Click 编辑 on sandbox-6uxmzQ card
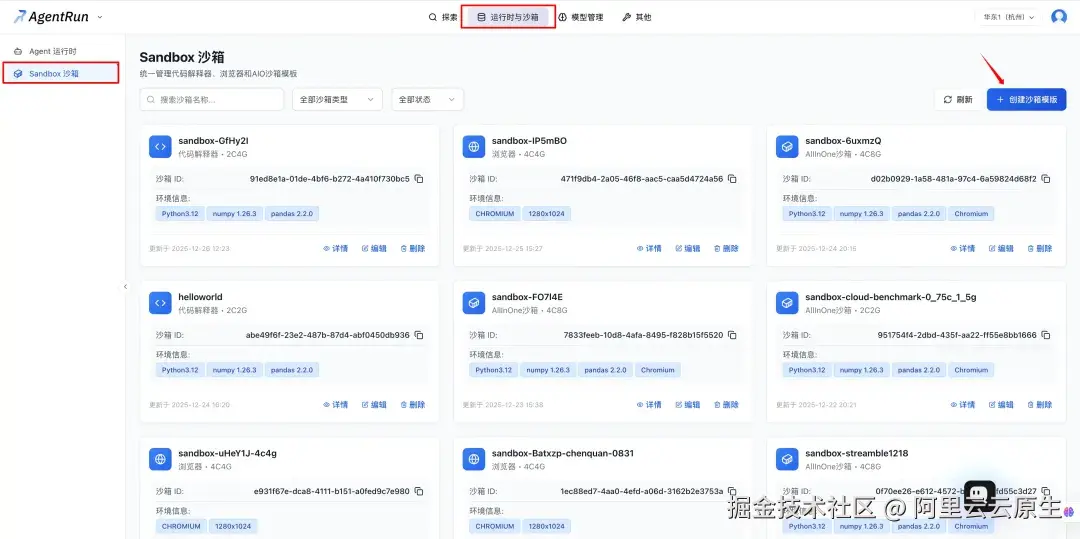The image size is (1080, 539). tap(1001, 249)
